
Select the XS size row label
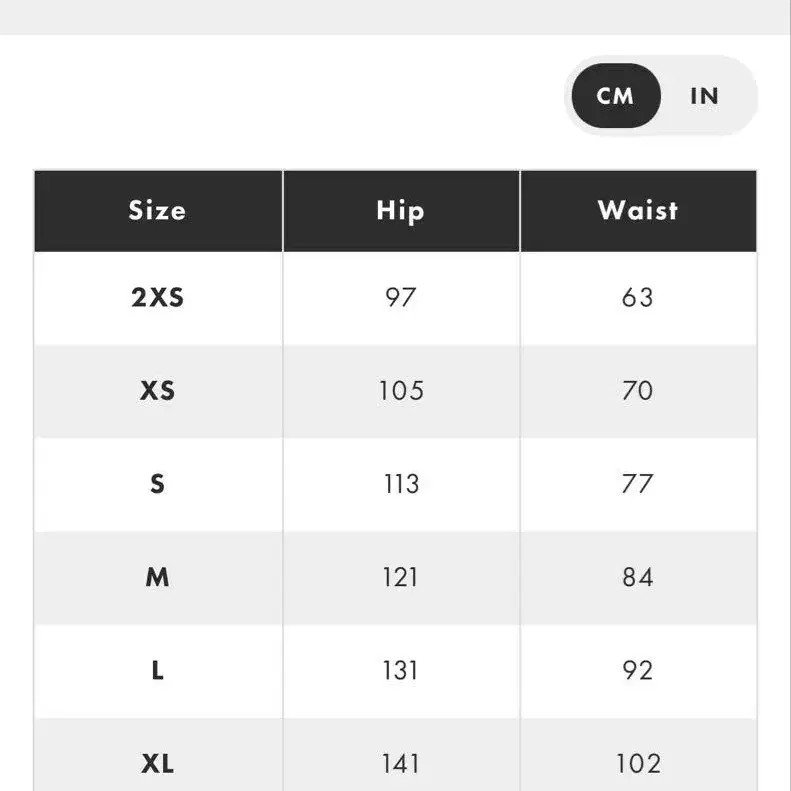click(157, 390)
